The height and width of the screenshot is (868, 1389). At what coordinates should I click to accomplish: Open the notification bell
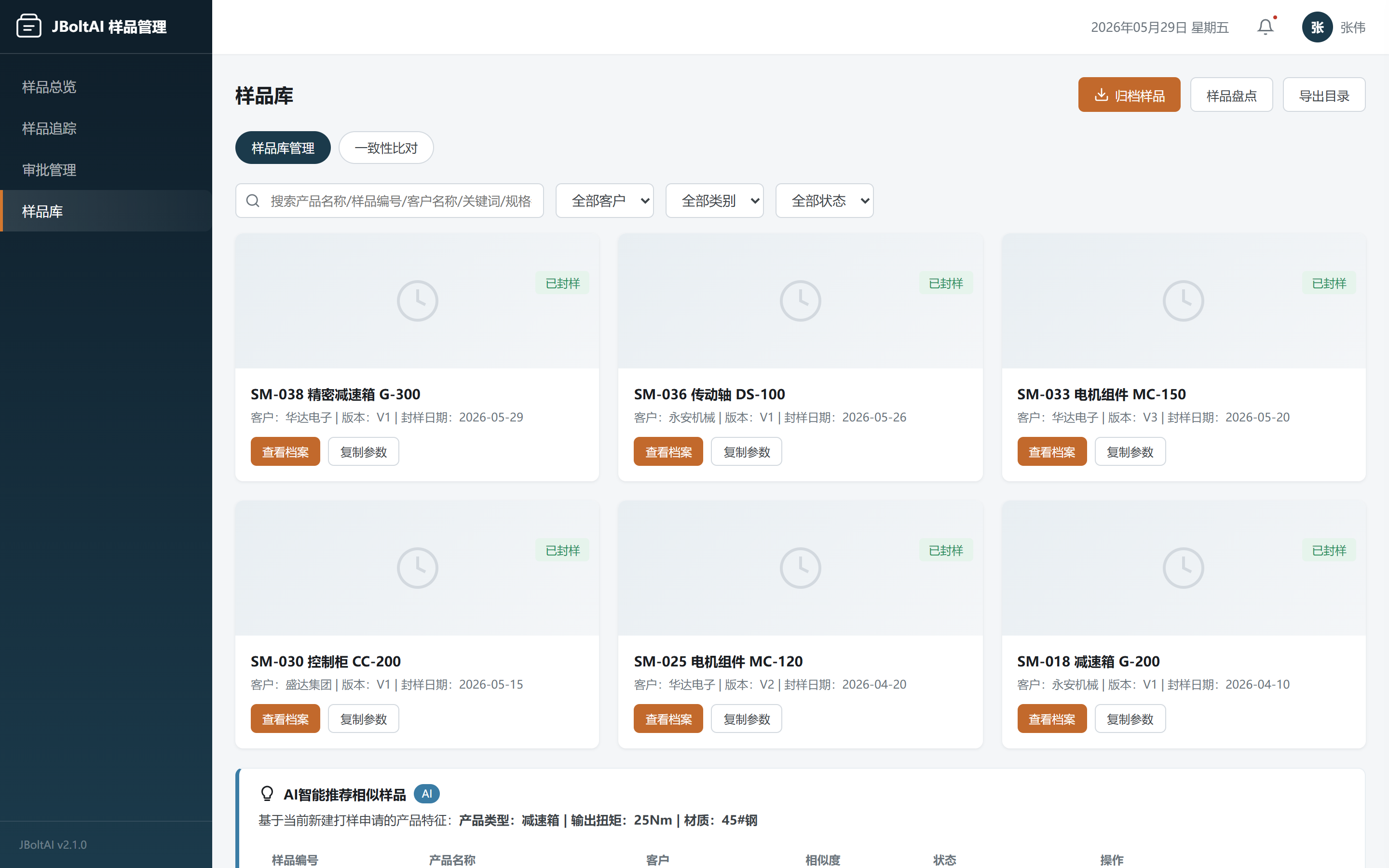pos(1265,27)
